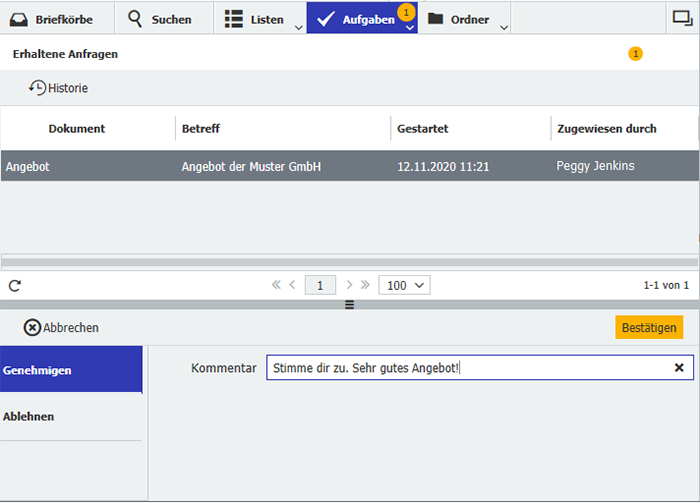Viewport: 700px width, 503px height.
Task: Click the Ordner folder icon
Action: click(x=435, y=19)
